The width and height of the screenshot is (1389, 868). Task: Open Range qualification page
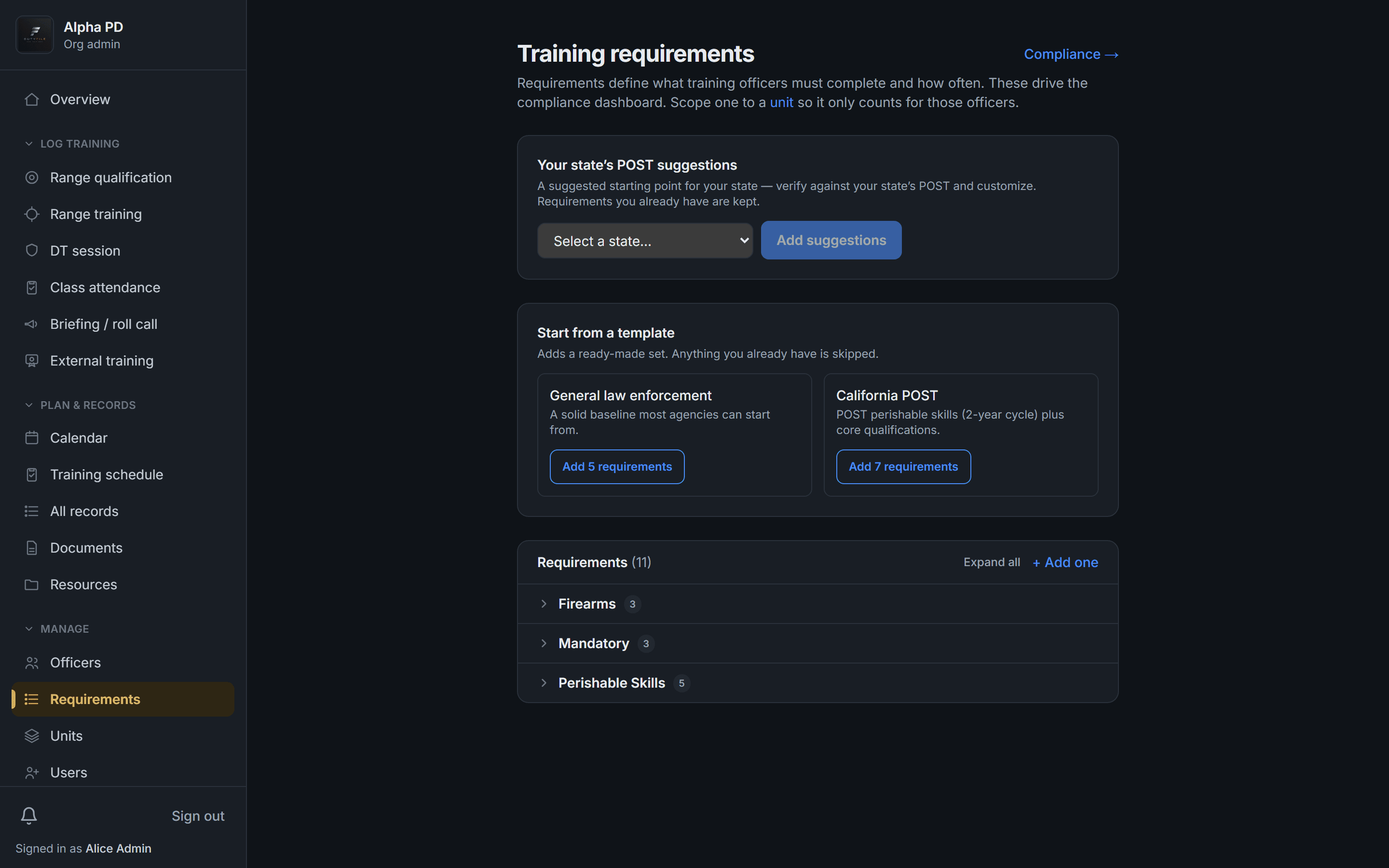point(123,177)
